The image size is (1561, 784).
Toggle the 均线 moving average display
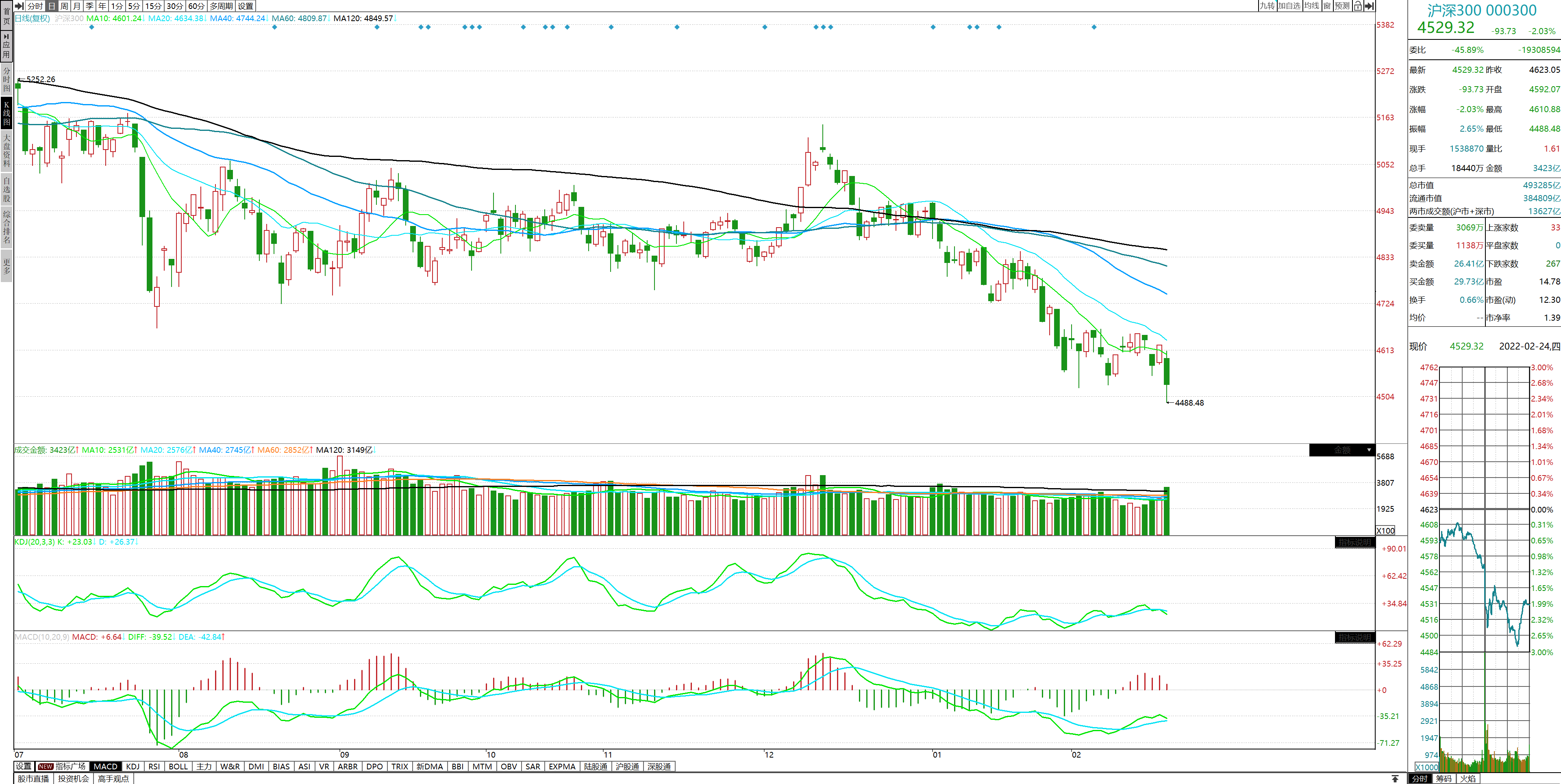click(x=1311, y=6)
